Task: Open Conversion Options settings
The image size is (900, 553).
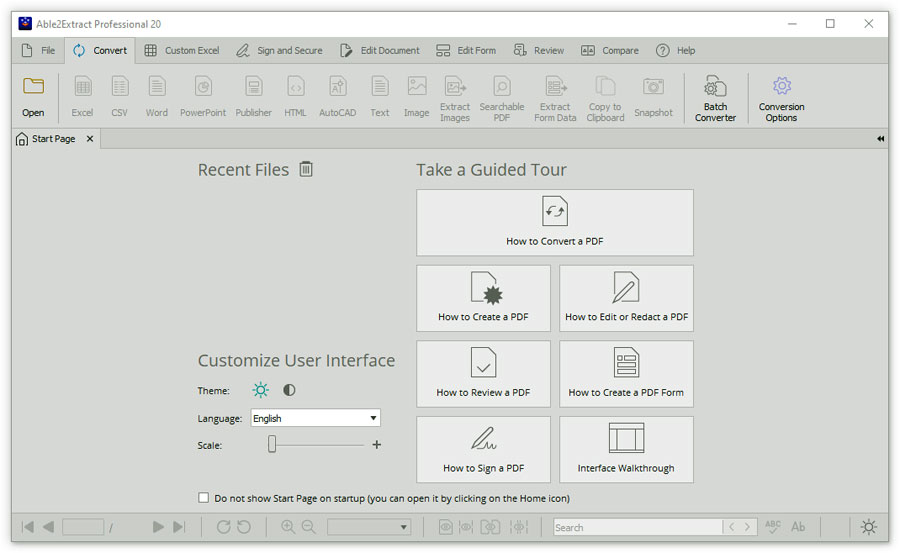Action: pyautogui.click(x=781, y=99)
